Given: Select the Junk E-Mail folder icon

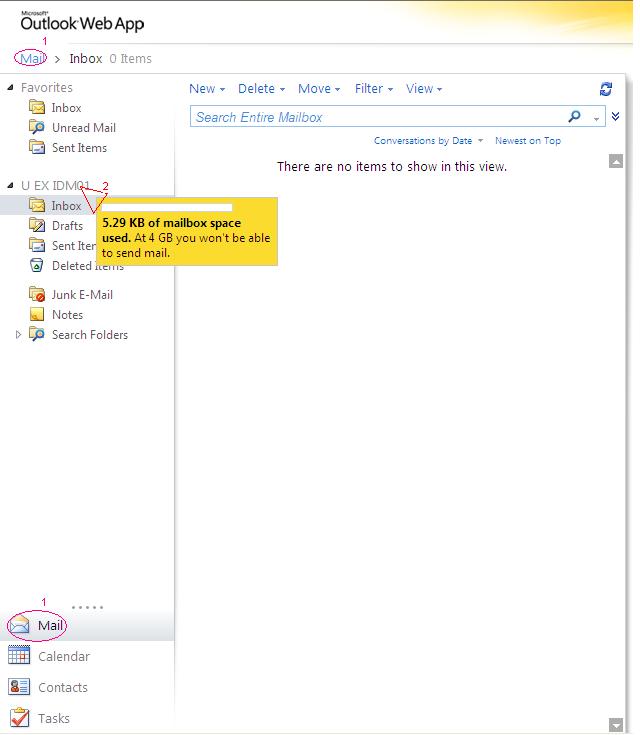Looking at the screenshot, I should (x=37, y=295).
